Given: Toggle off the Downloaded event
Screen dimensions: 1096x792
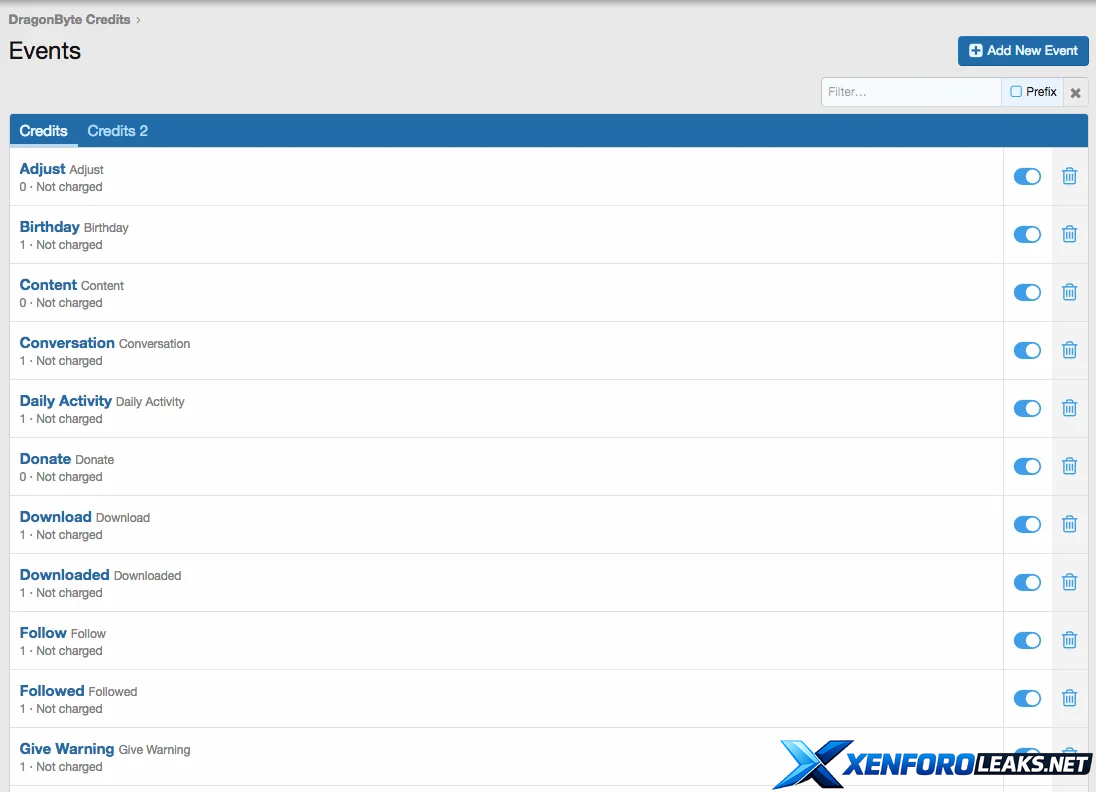Looking at the screenshot, I should (x=1027, y=582).
